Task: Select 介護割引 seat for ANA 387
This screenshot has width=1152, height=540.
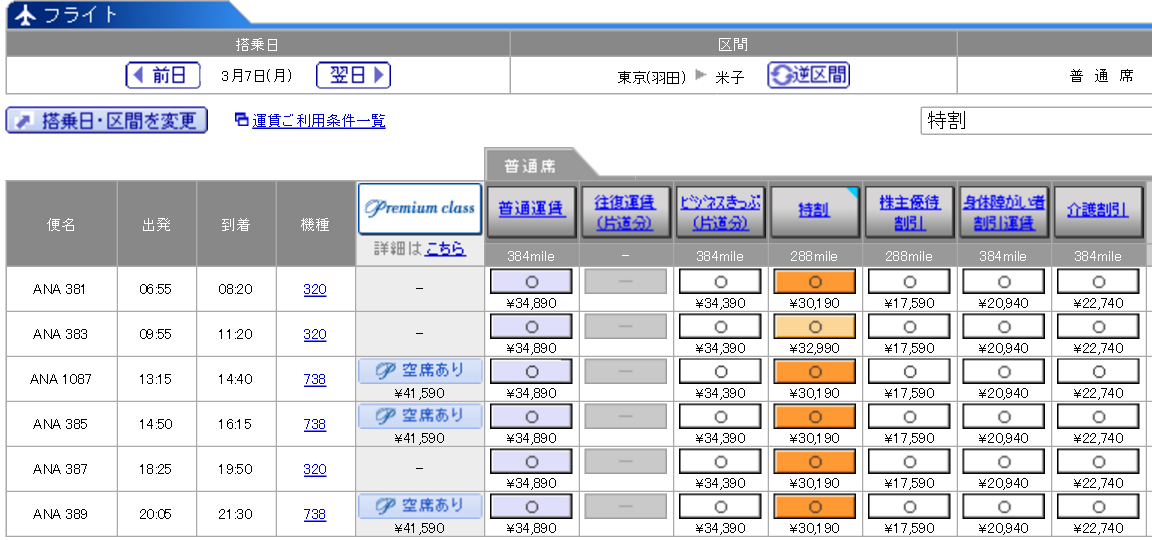Action: 1098,462
